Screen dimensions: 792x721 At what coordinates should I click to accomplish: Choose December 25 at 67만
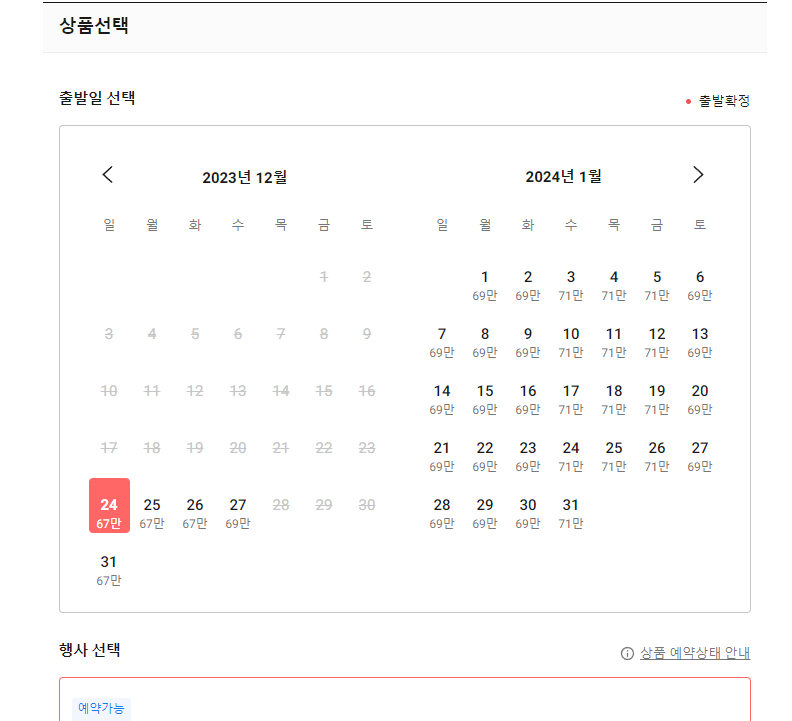pos(152,512)
